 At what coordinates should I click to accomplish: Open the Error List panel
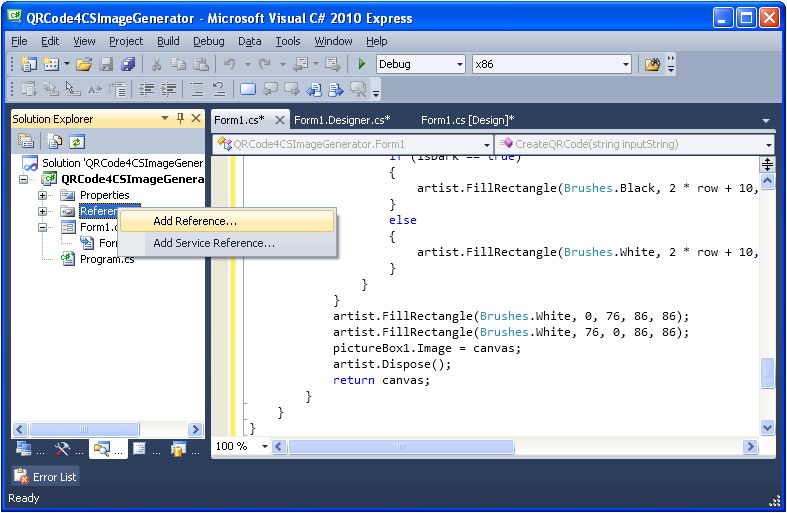point(46,477)
